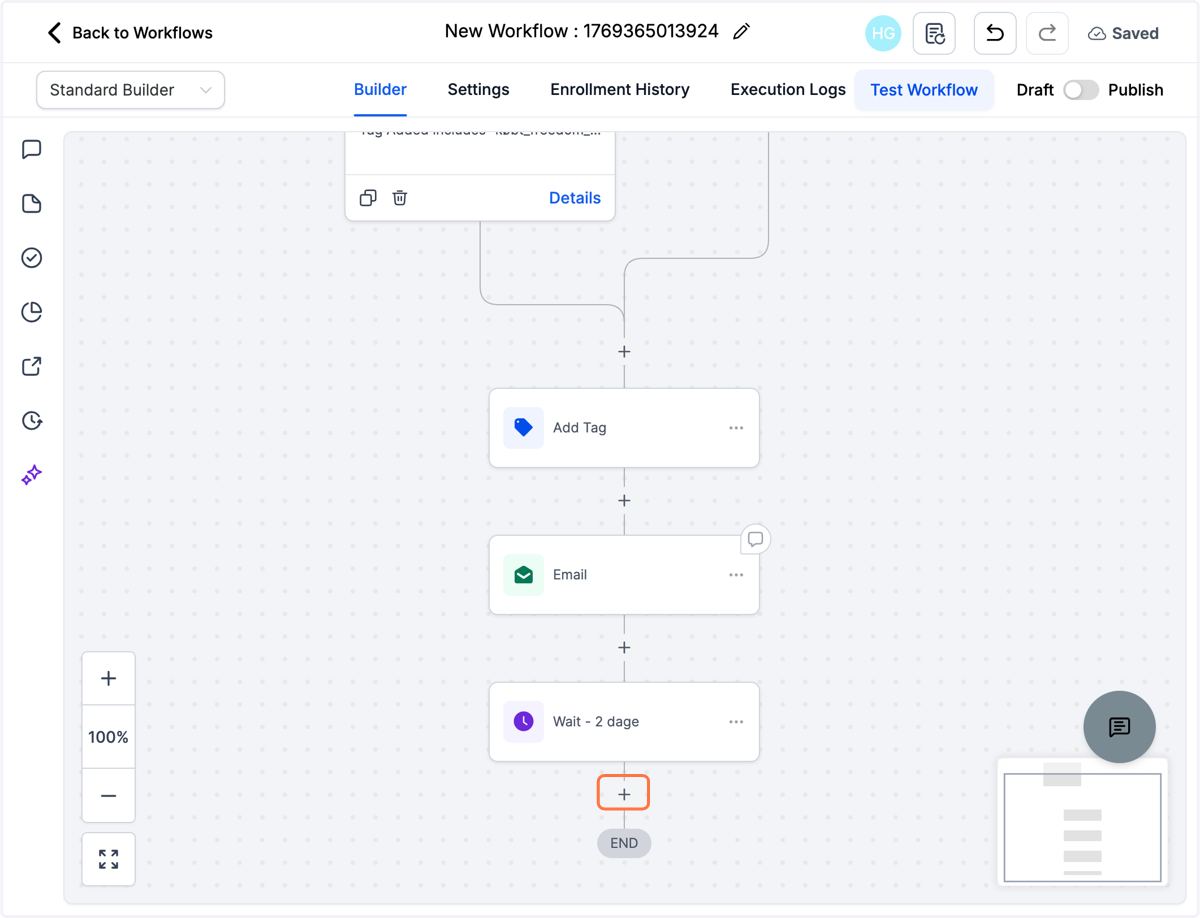Image resolution: width=1200 pixels, height=918 pixels.
Task: Open external link icon in sidebar
Action: [32, 366]
